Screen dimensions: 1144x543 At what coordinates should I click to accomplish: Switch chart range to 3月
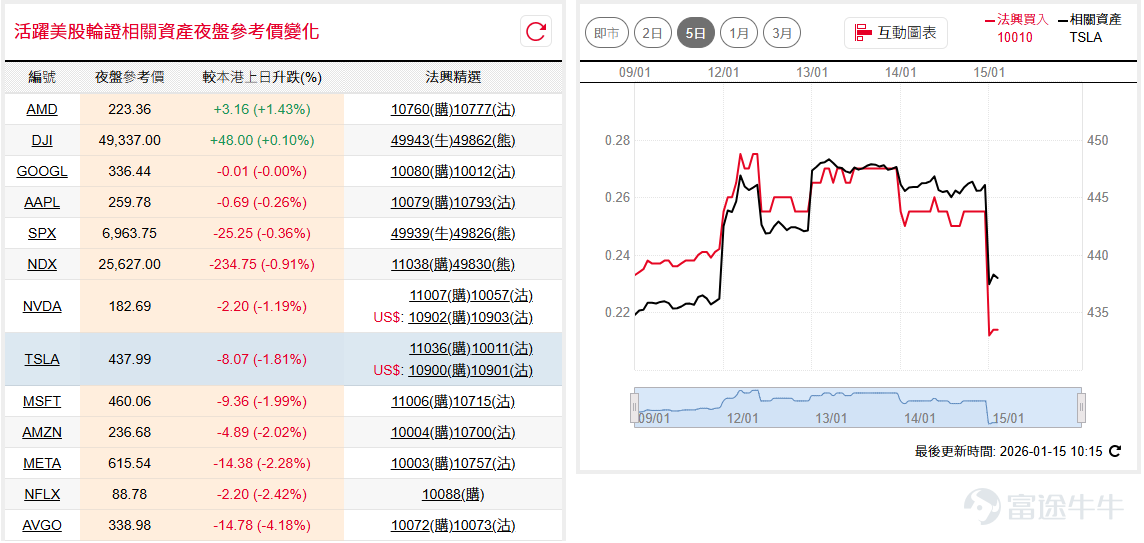781,33
